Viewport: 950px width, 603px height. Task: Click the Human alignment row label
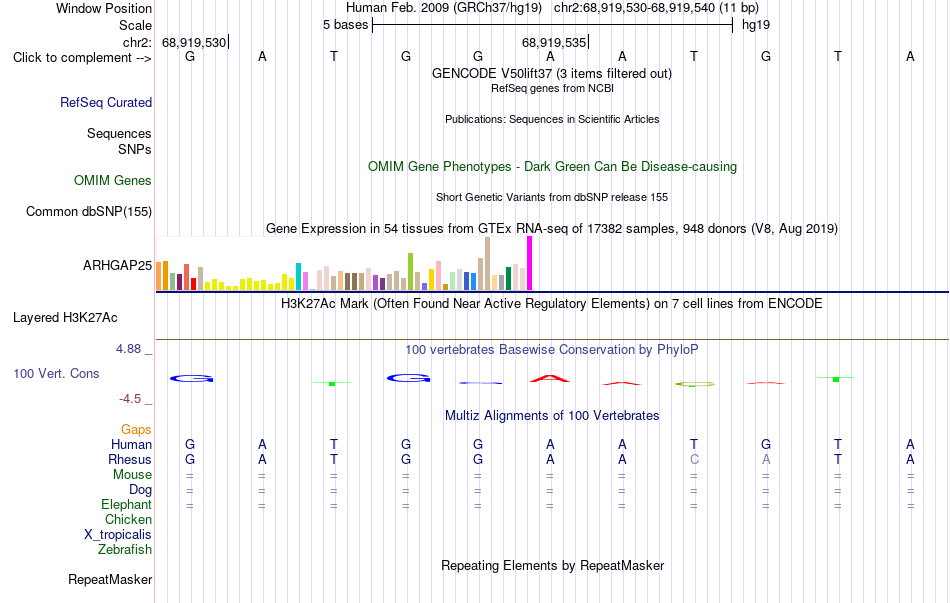(131, 445)
